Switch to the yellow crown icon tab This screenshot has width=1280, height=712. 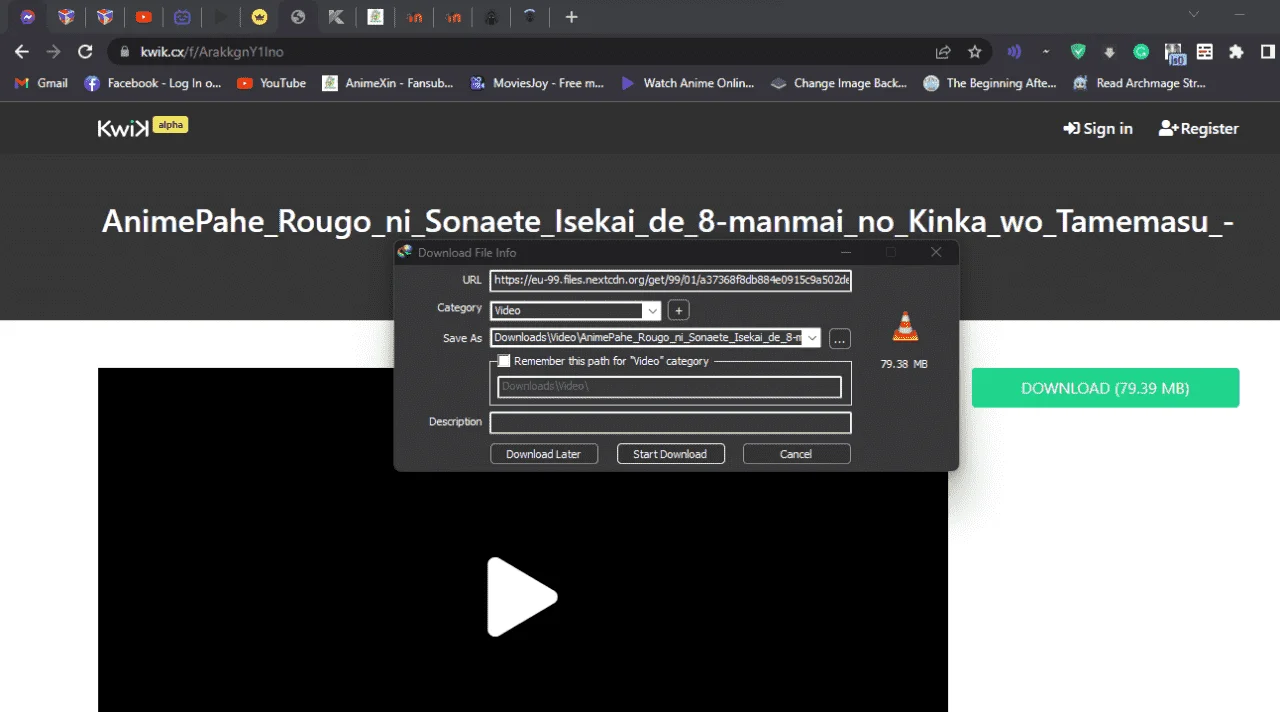tap(260, 17)
